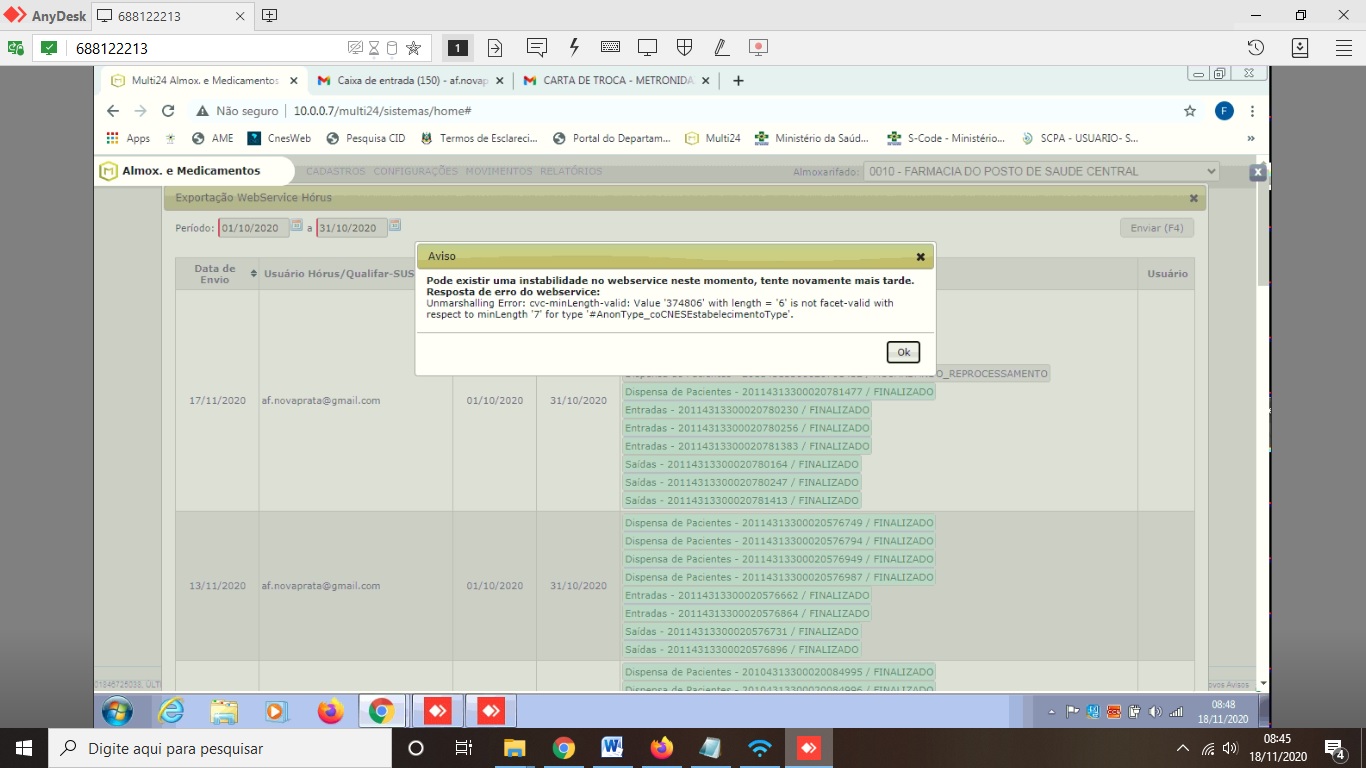Dismiss the Aviso dialog with Ok
The height and width of the screenshot is (768, 1366).
pos(902,352)
